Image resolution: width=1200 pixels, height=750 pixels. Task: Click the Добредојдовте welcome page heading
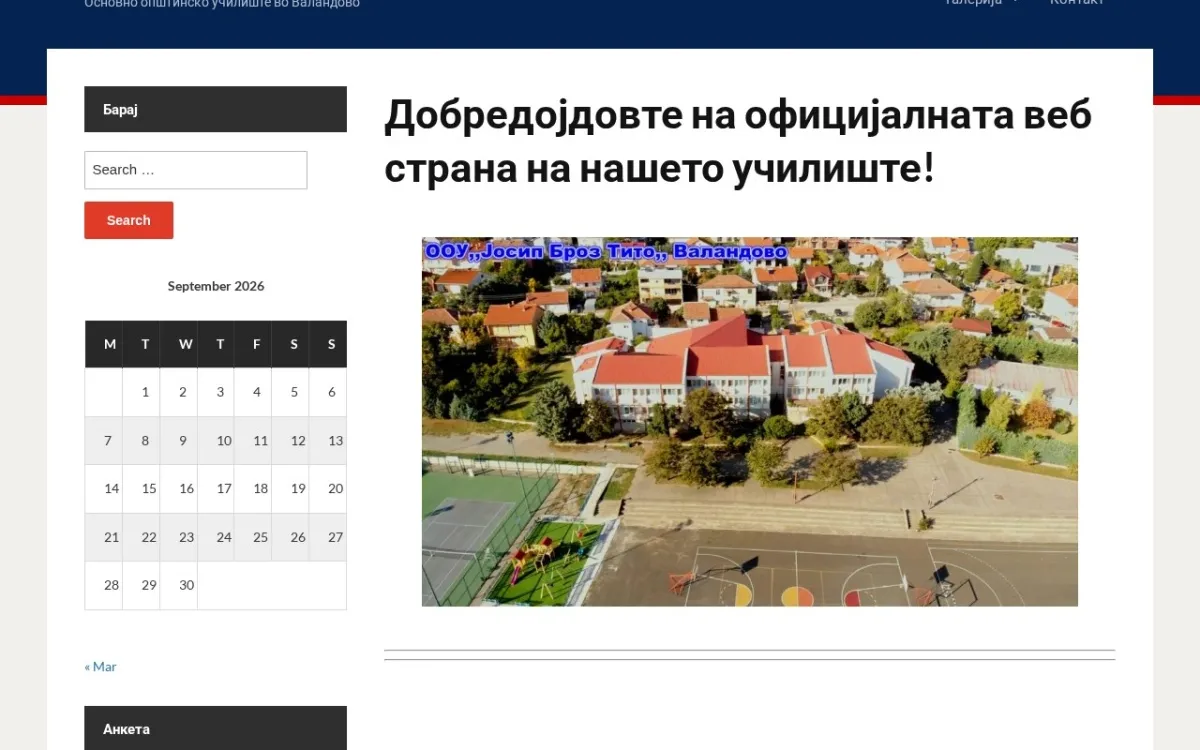point(738,141)
